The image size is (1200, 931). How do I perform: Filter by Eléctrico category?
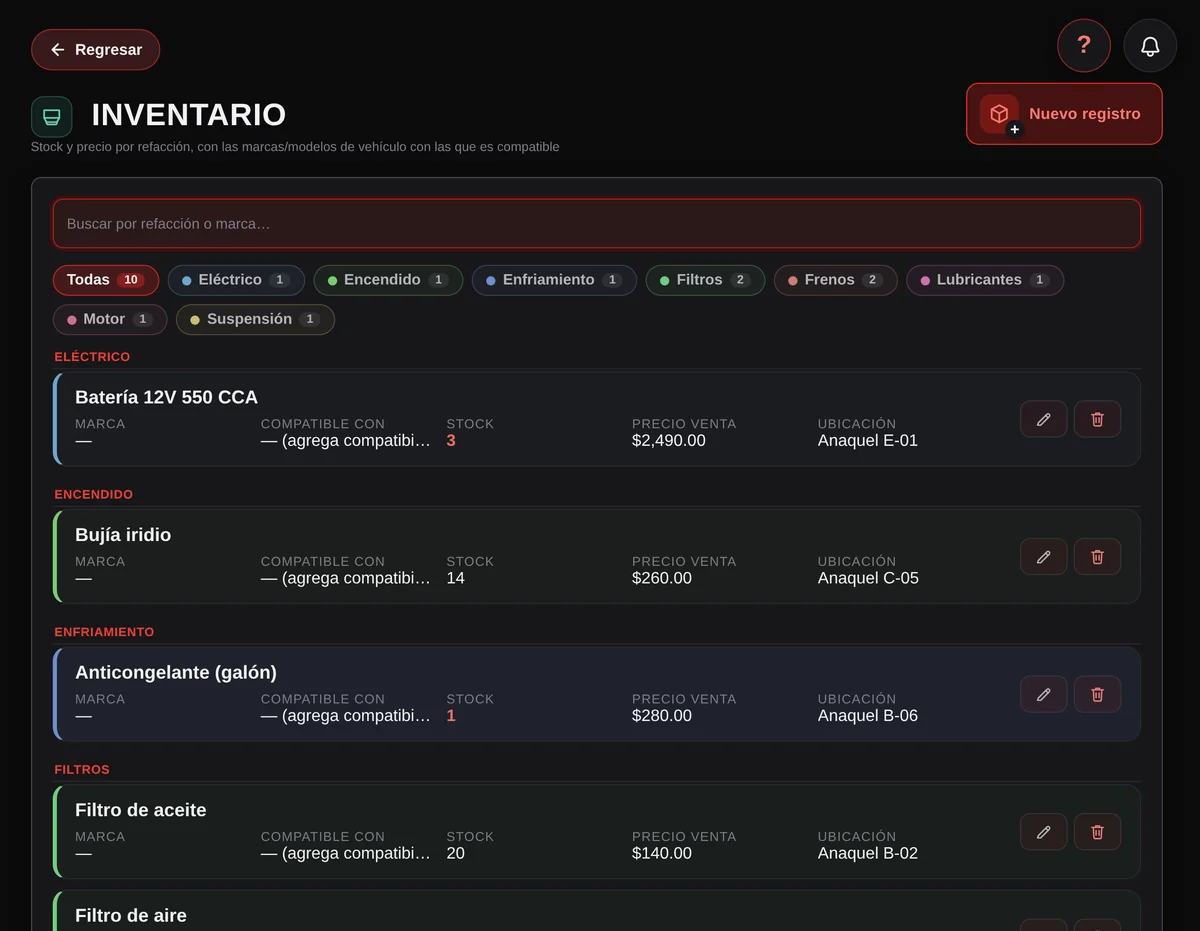(236, 280)
